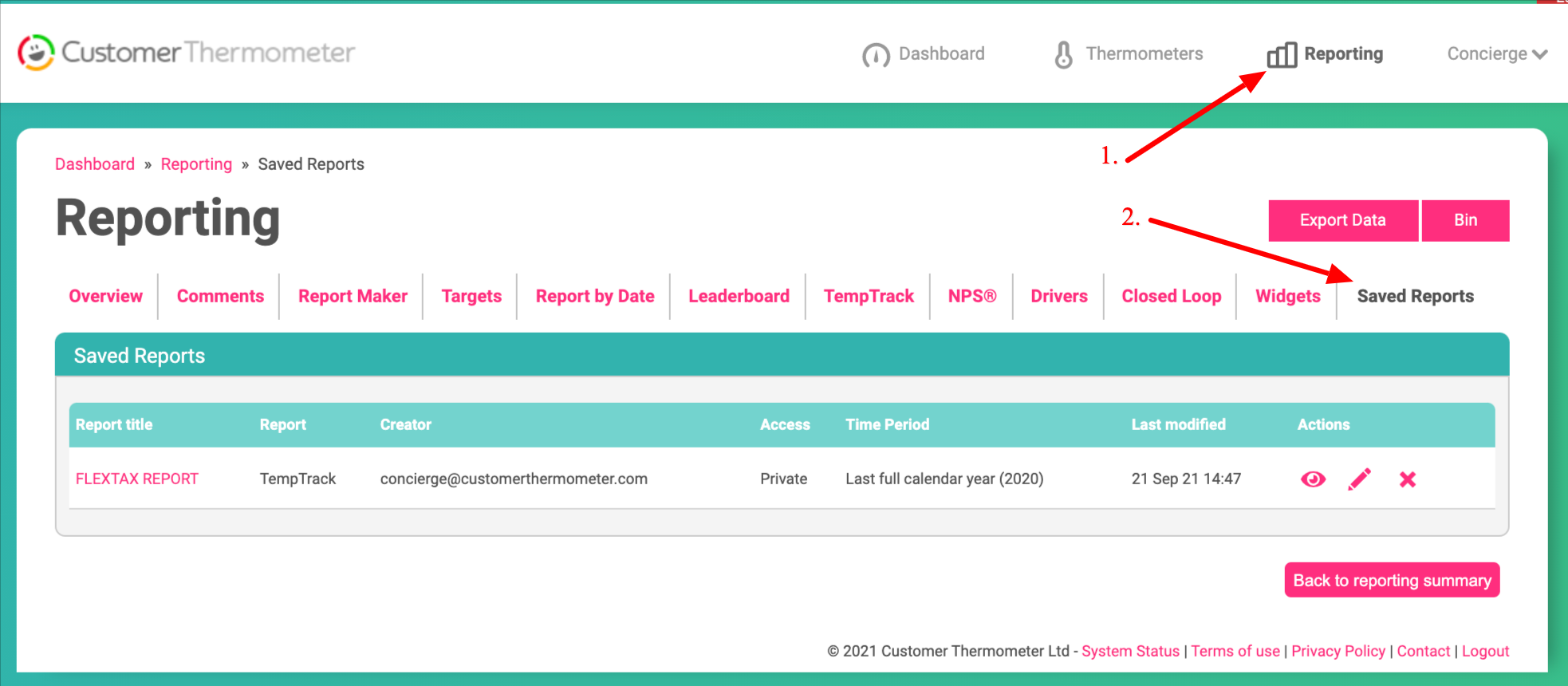Click the TempTrack cell in report row

click(x=297, y=479)
